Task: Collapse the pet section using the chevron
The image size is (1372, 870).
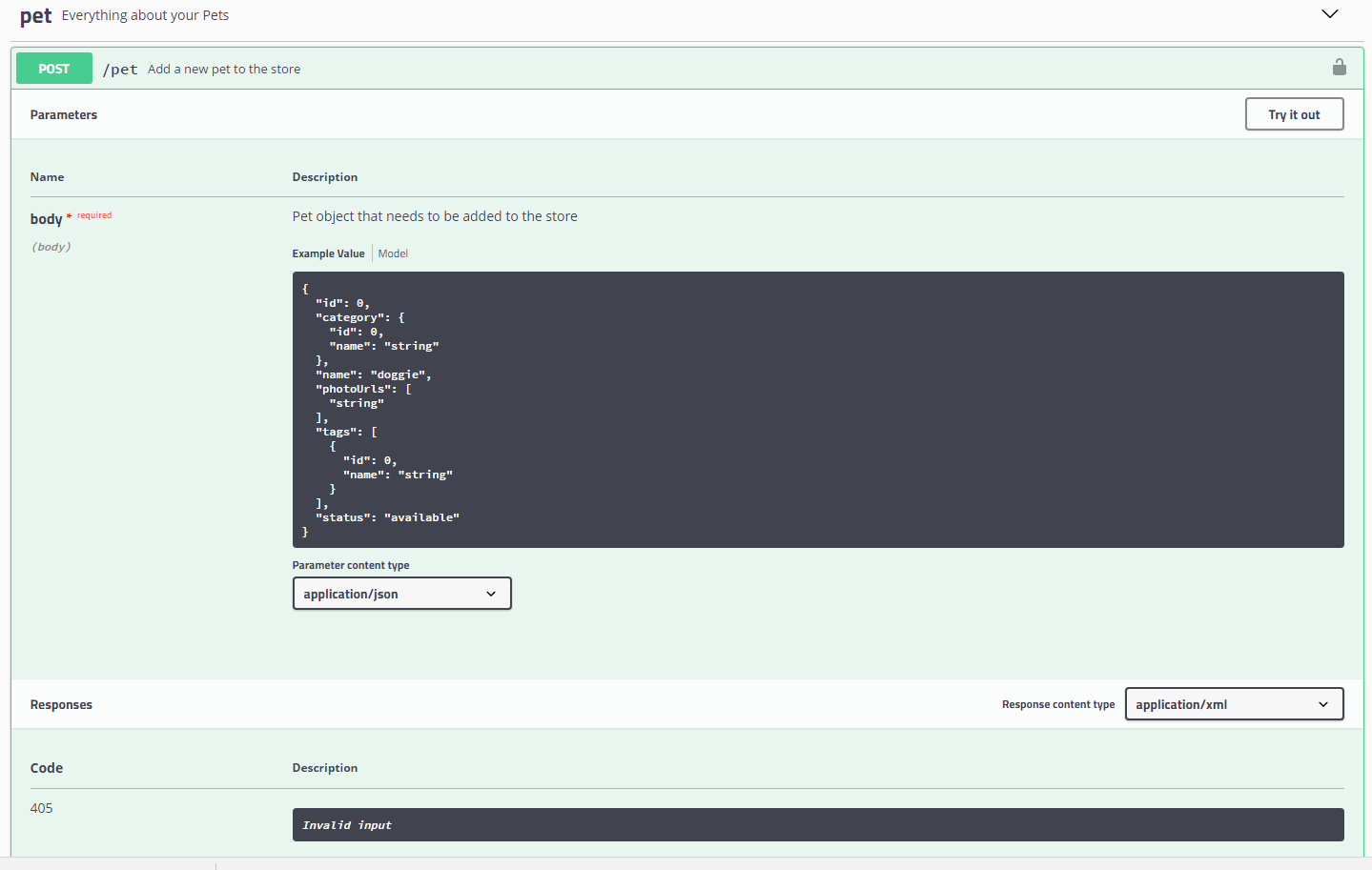Action: (1329, 14)
